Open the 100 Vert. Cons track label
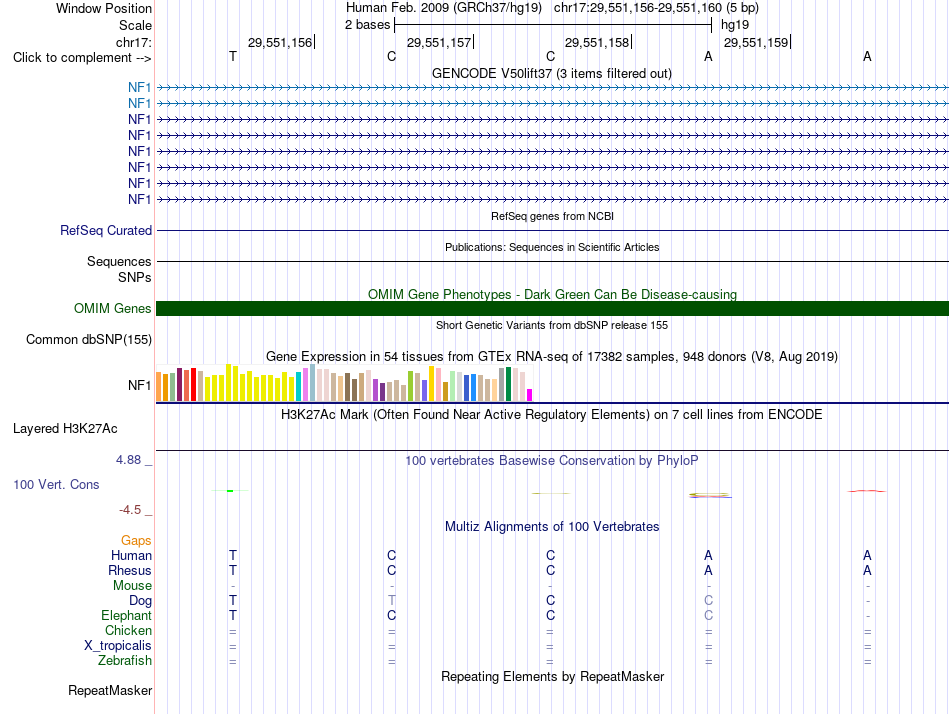This screenshot has height=714, width=950. point(56,484)
